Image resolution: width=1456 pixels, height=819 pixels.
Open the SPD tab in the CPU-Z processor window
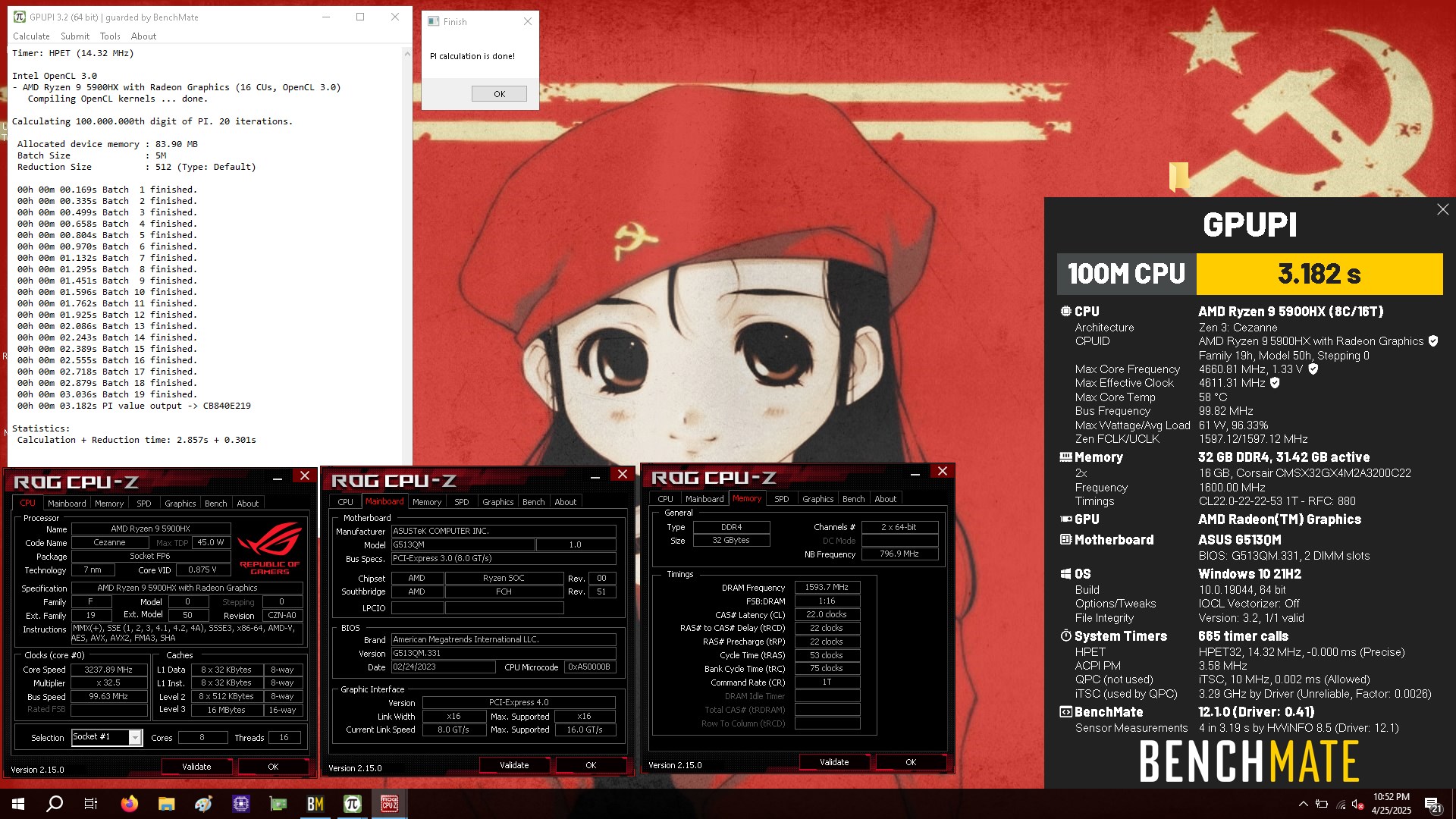[144, 504]
